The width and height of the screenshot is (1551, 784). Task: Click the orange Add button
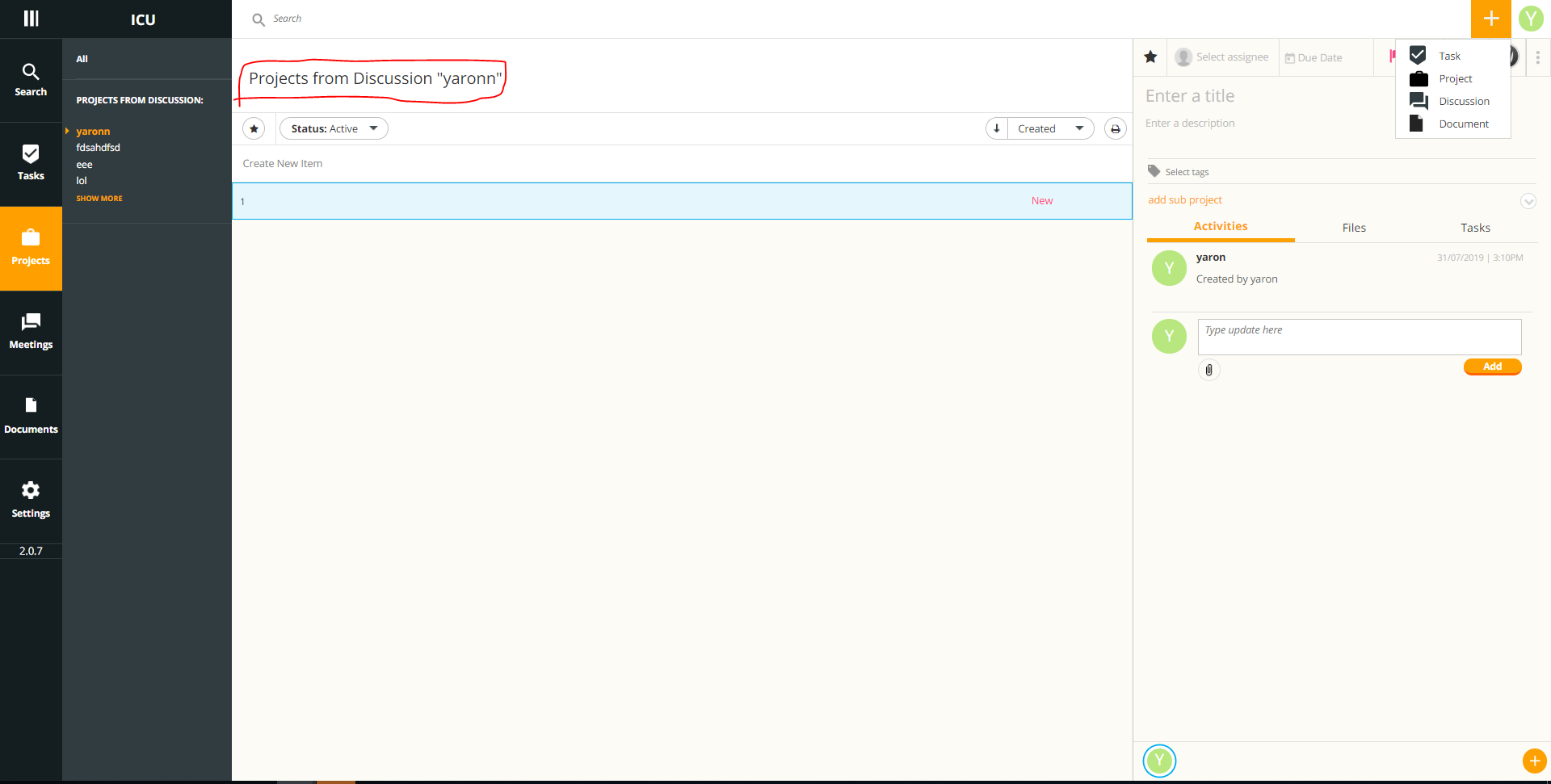click(1492, 367)
